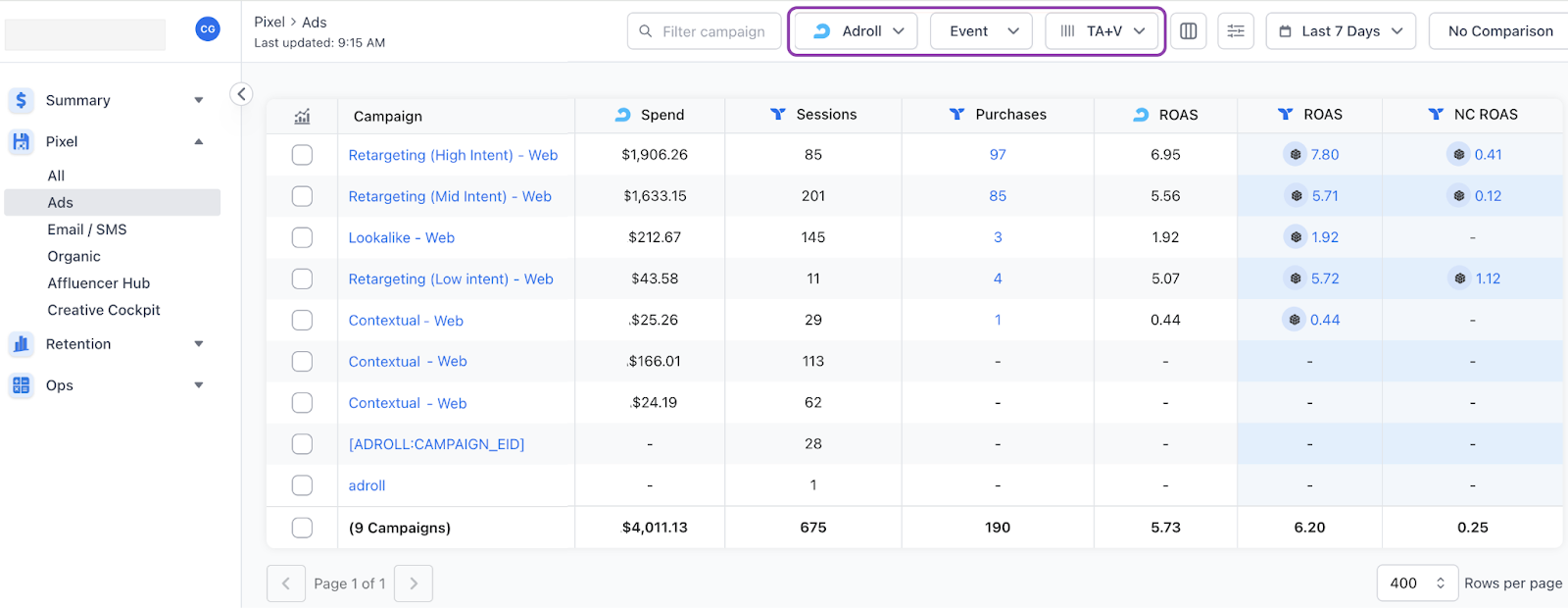Click the No Comparison button
The width and height of the screenshot is (1568, 608).
[x=1499, y=31]
